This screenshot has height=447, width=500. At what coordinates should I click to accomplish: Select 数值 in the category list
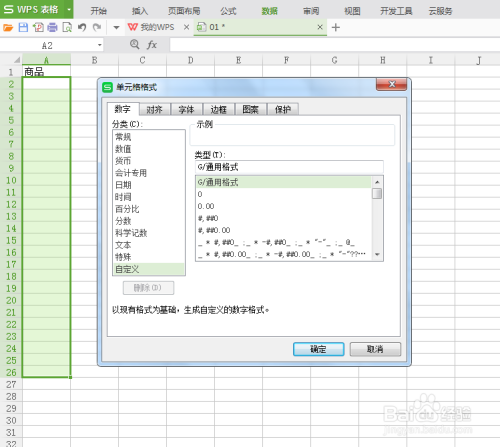tap(149, 149)
